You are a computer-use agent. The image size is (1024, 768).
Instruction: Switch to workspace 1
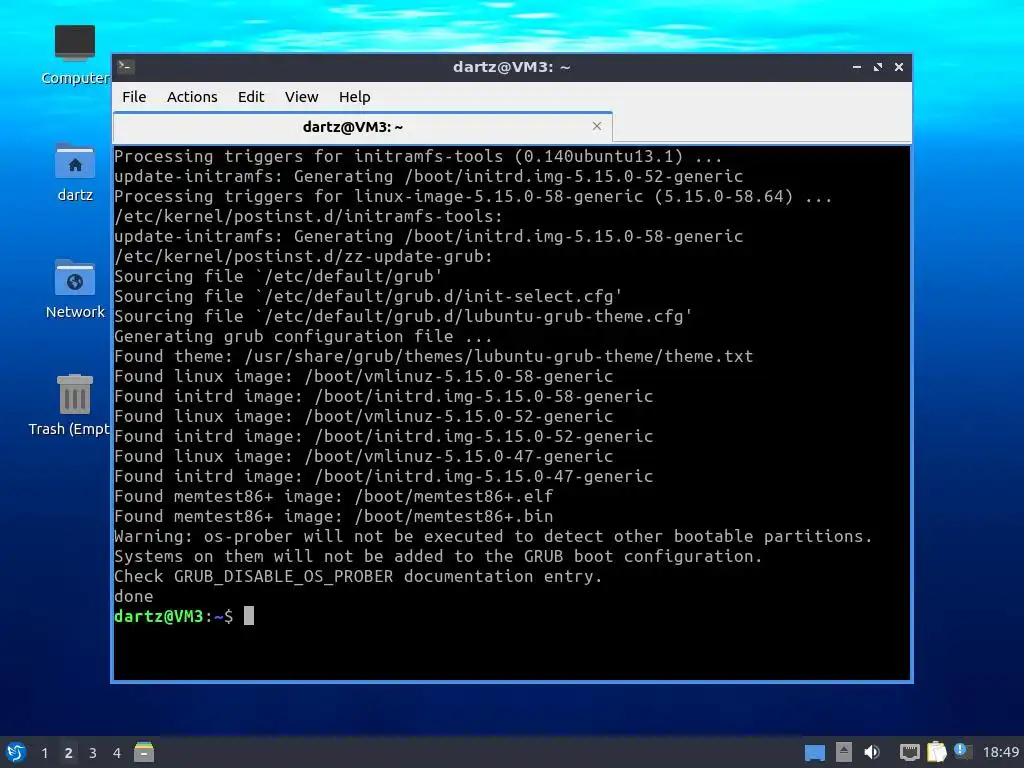pos(44,753)
